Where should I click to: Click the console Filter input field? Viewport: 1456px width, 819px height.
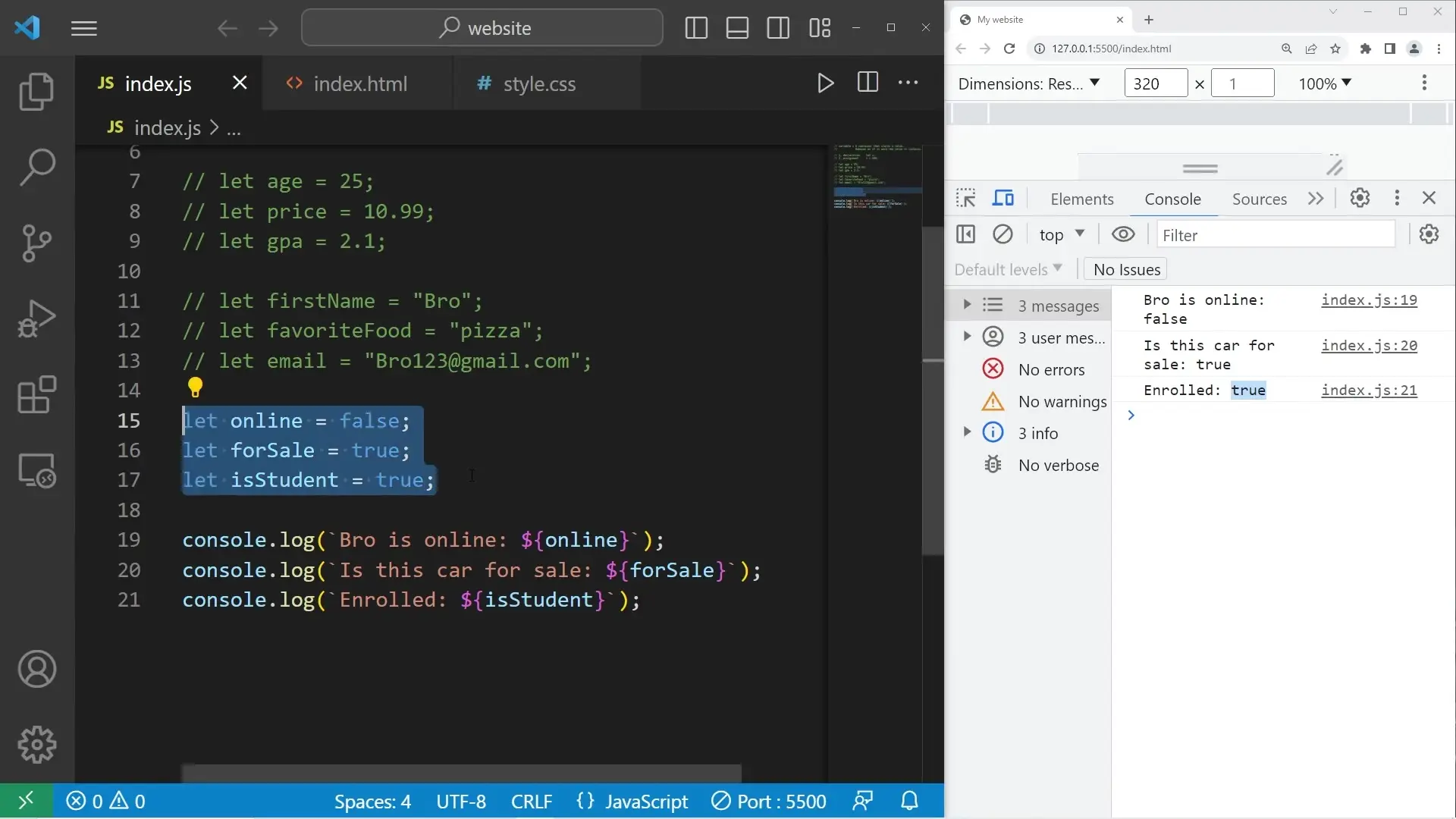[x=1276, y=235]
